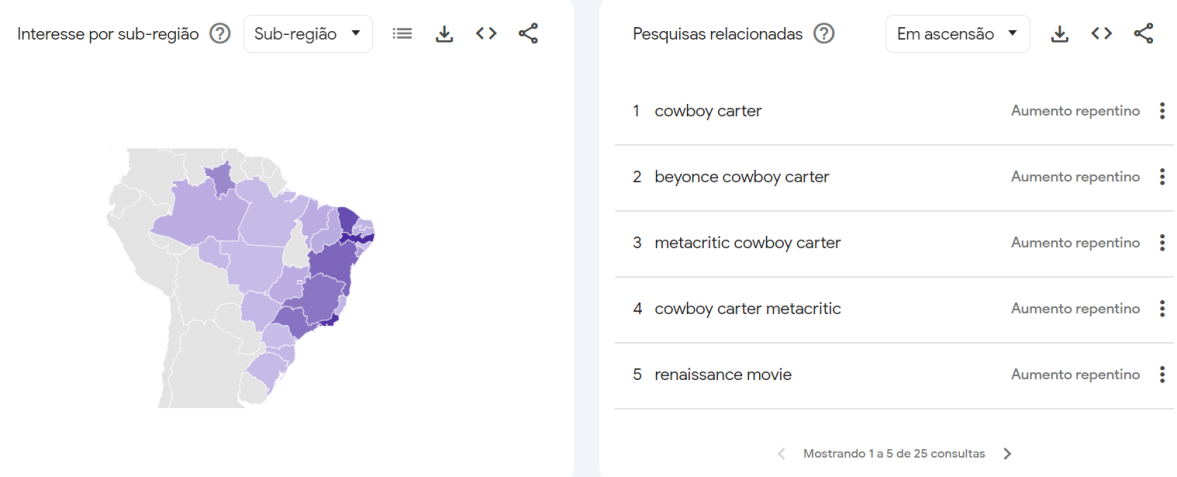Viewport: 1177px width, 477px height.
Task: Share the sub-region interest panel
Action: click(x=528, y=34)
